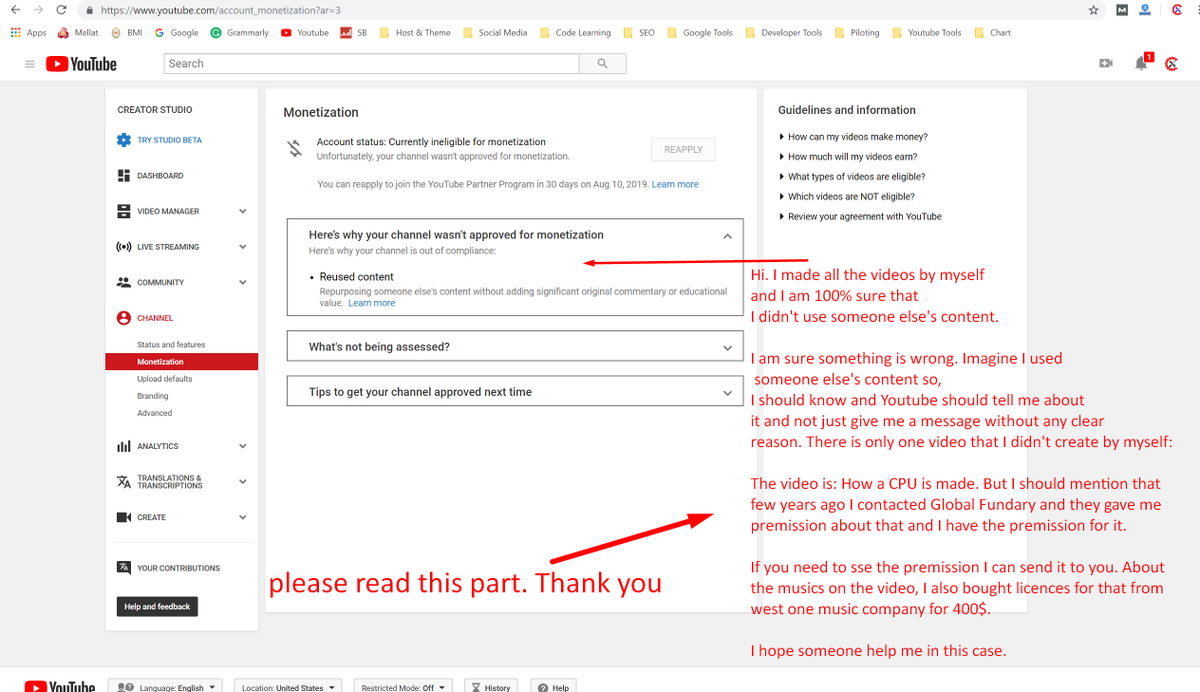Click the Live Streaming broadcast icon
The image size is (1200, 692).
(x=124, y=247)
